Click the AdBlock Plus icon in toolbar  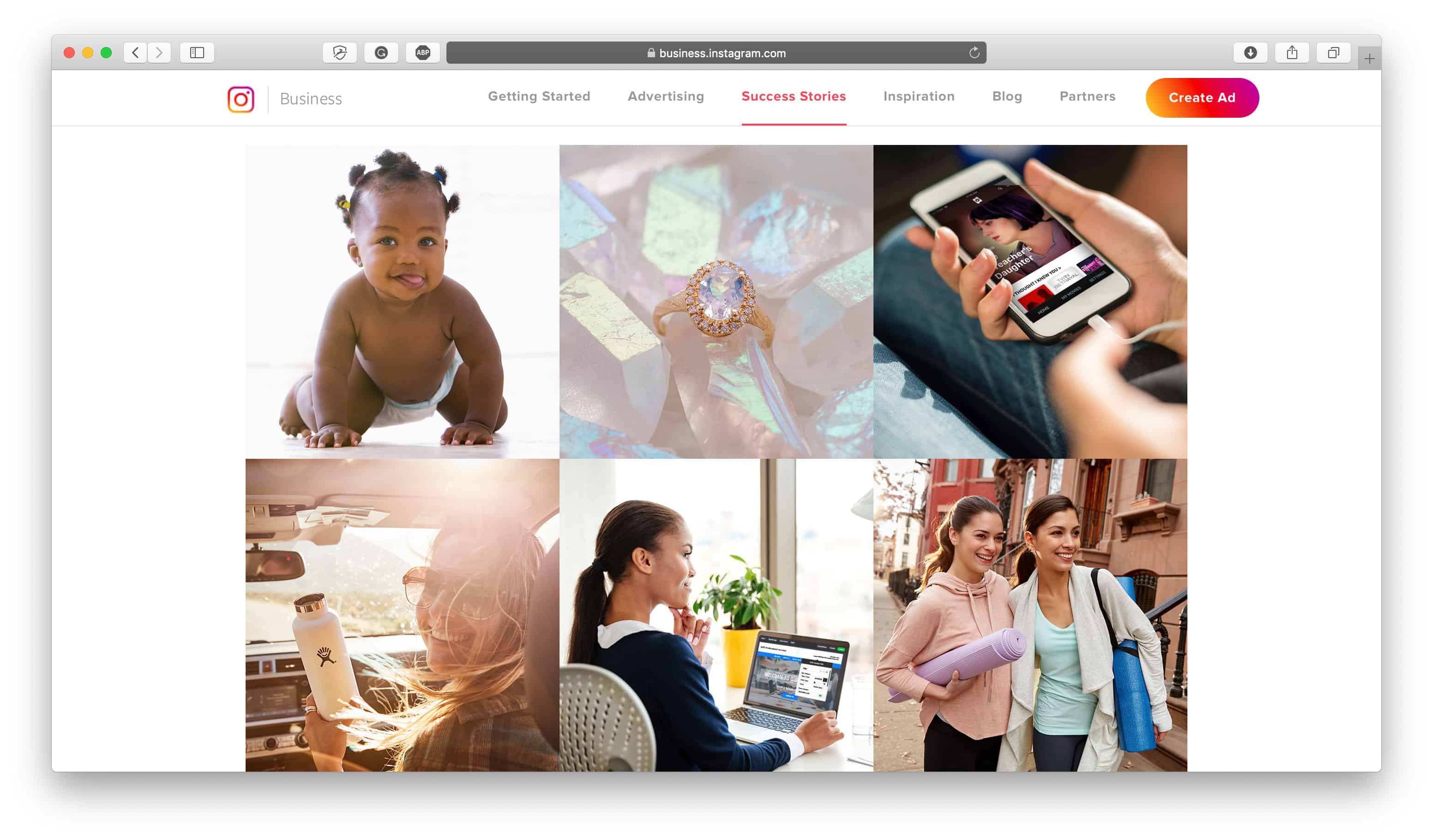[422, 52]
